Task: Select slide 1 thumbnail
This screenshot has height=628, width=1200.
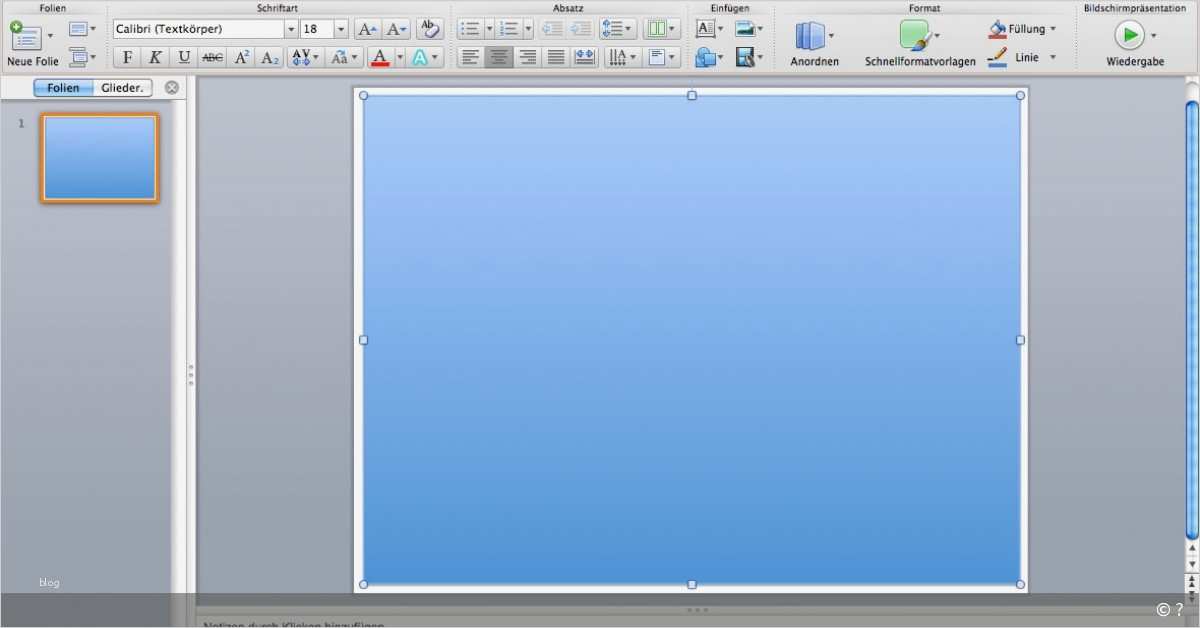Action: click(99, 158)
